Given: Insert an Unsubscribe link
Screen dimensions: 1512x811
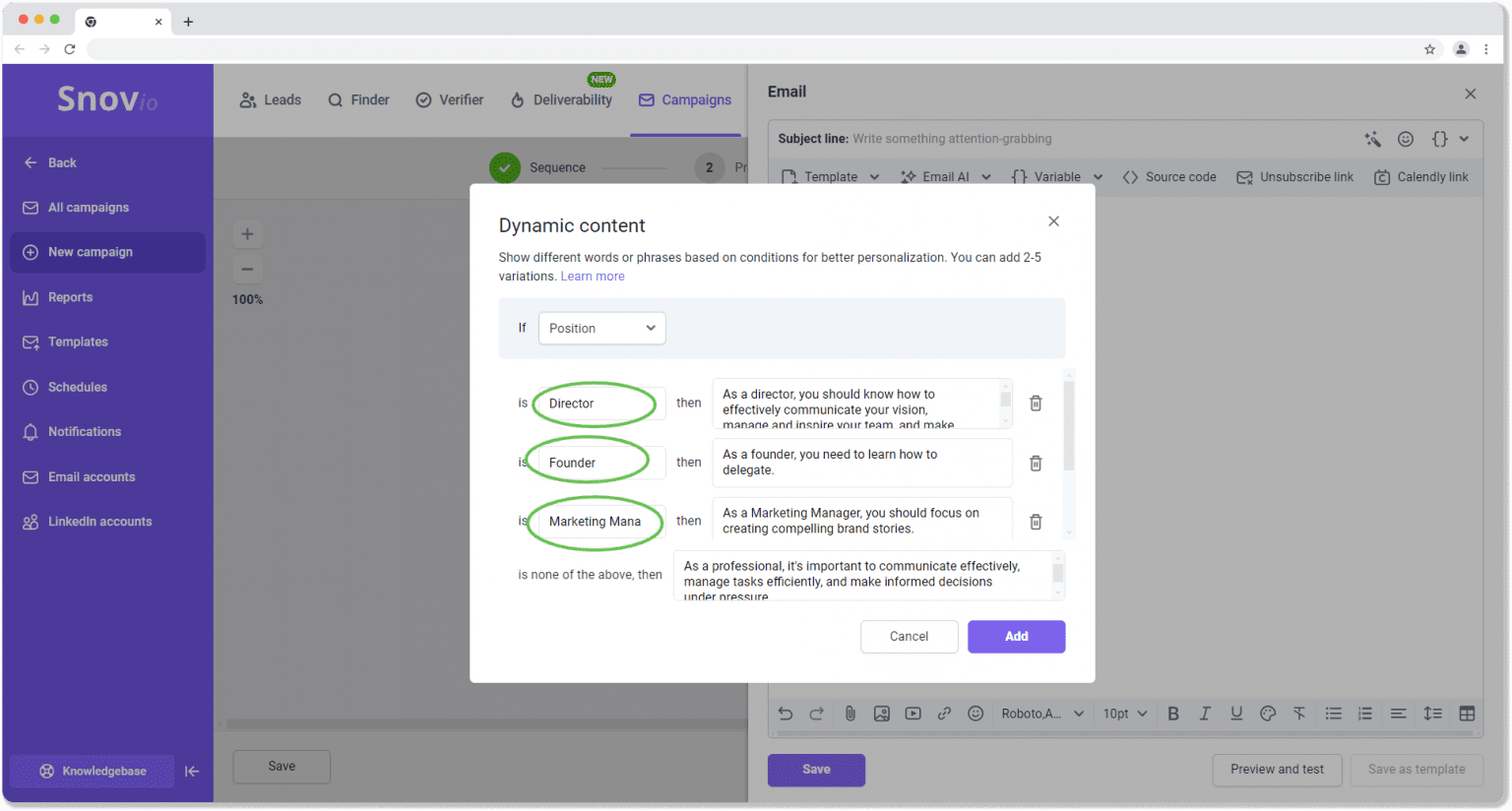Looking at the screenshot, I should (1295, 176).
